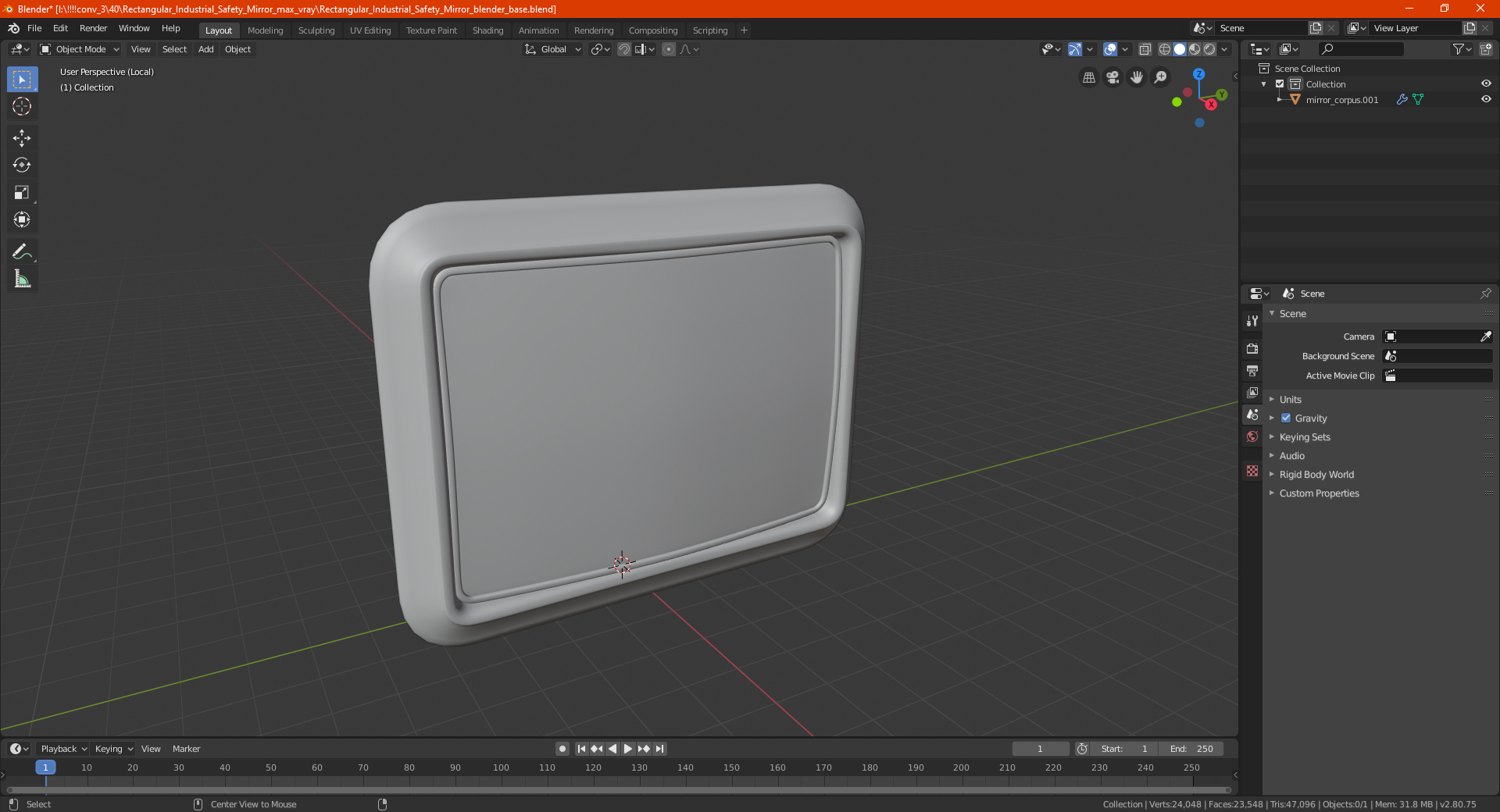The image size is (1500, 812).
Task: Open the Keying popover
Action: click(x=112, y=749)
